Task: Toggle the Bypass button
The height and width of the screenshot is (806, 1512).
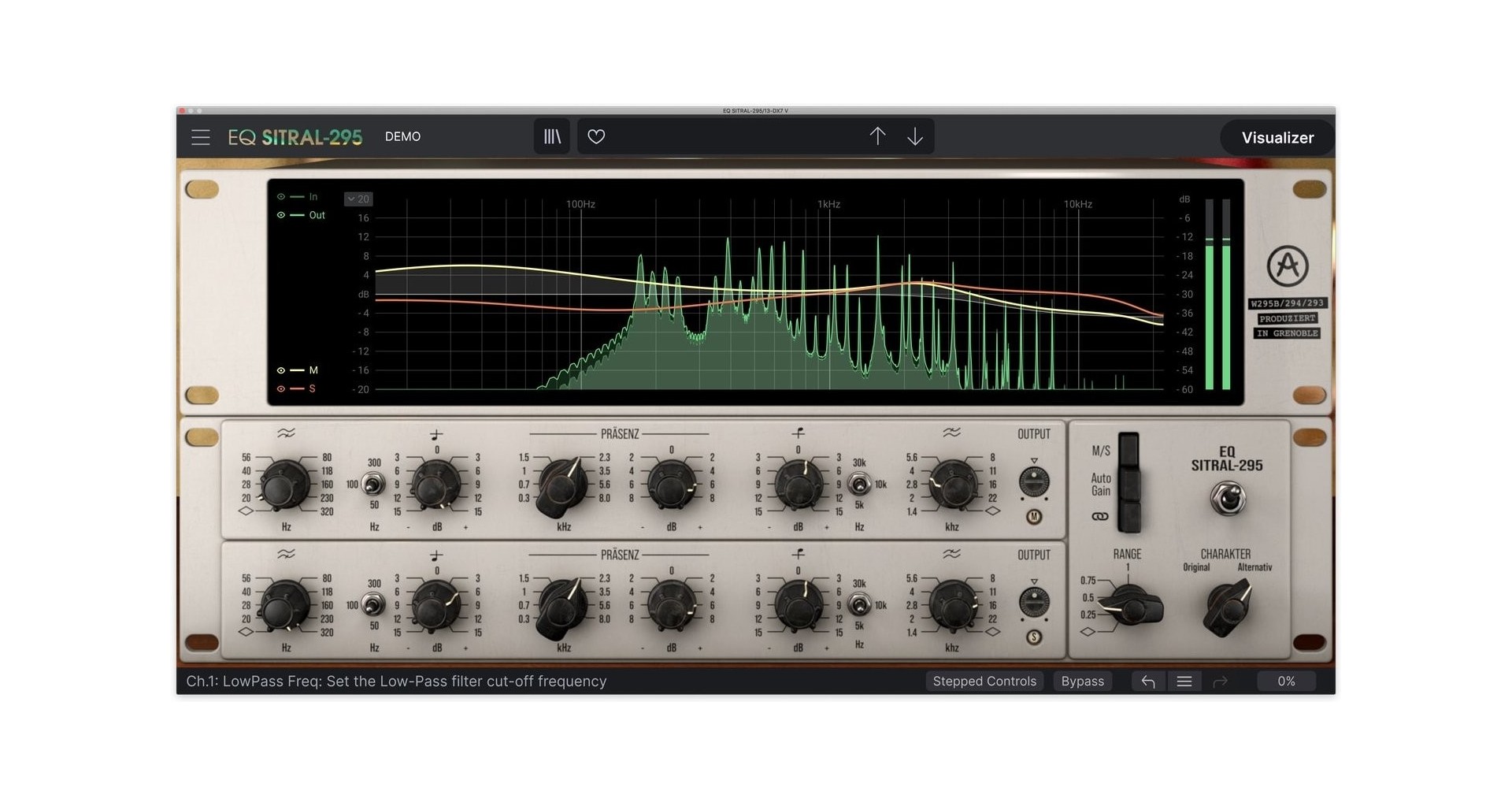Action: tap(1083, 682)
